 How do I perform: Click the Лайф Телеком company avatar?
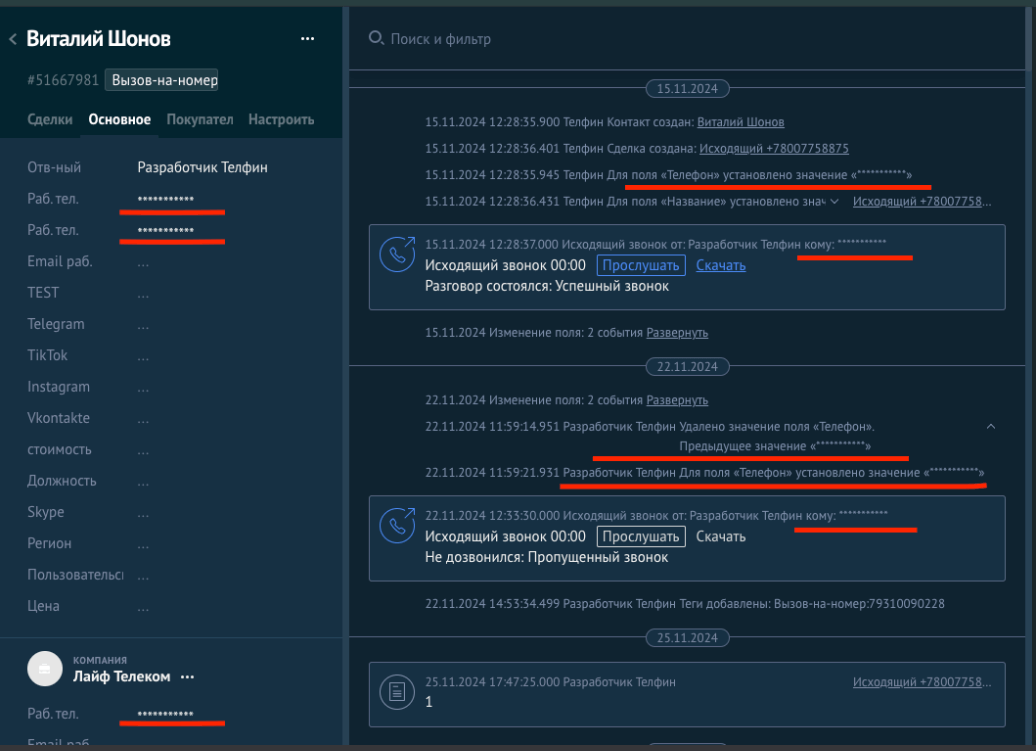click(x=44, y=667)
